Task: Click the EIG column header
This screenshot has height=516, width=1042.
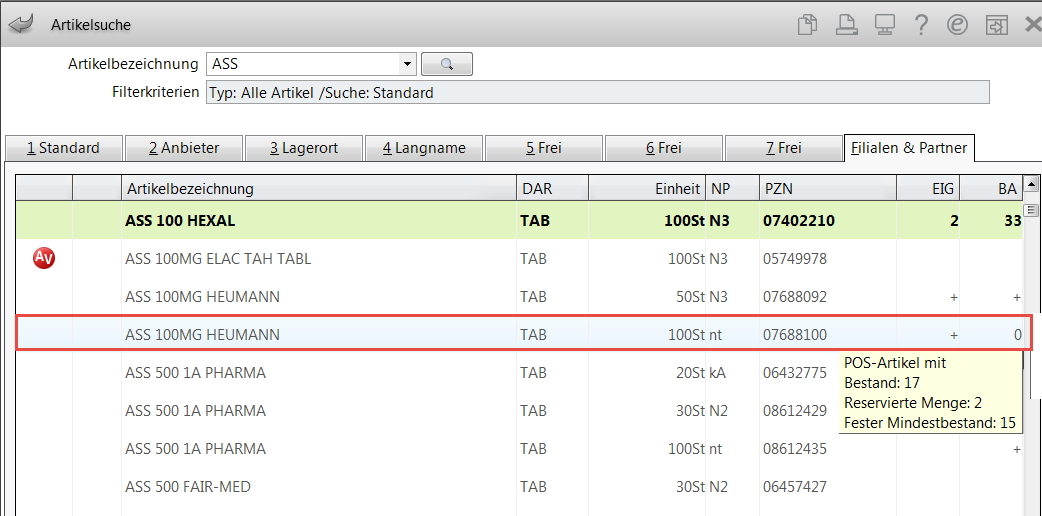Action: click(x=928, y=188)
